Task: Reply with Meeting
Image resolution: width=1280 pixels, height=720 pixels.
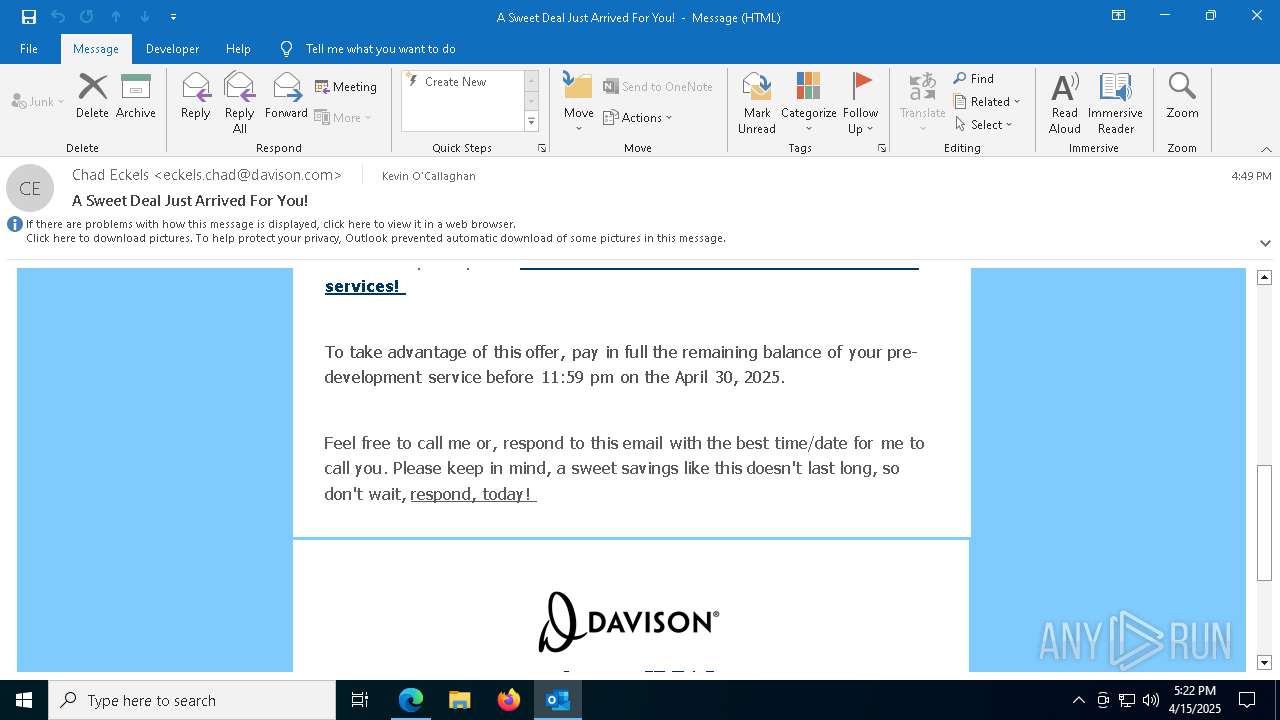Action: point(346,87)
